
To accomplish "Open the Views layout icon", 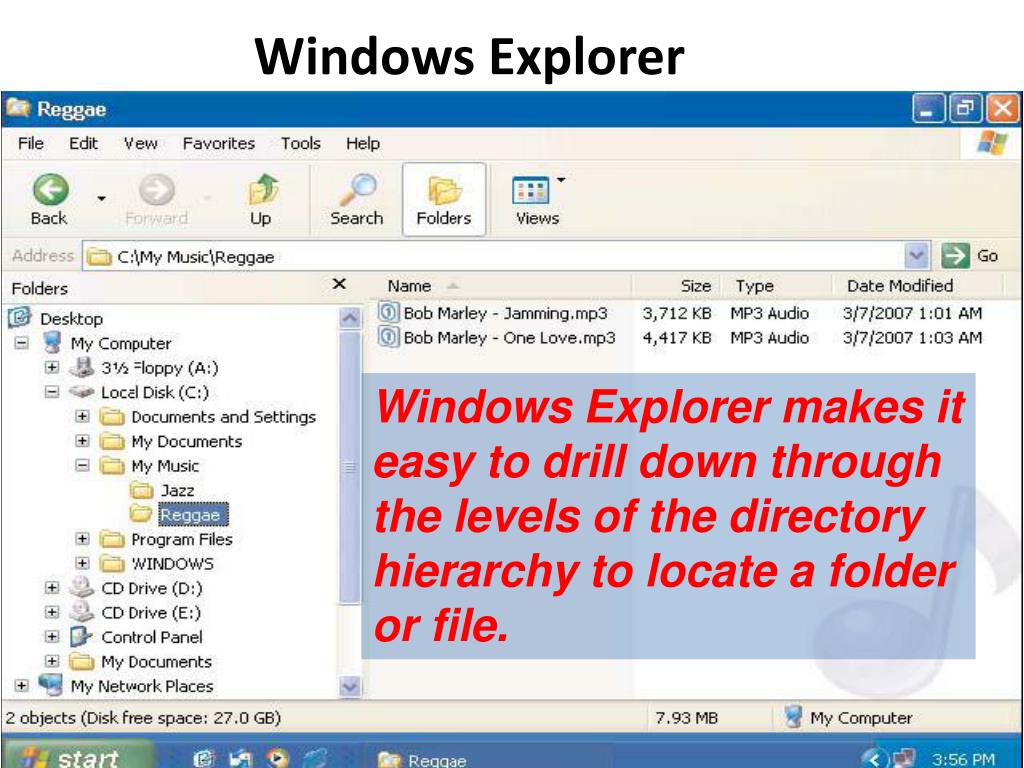I will click(530, 191).
